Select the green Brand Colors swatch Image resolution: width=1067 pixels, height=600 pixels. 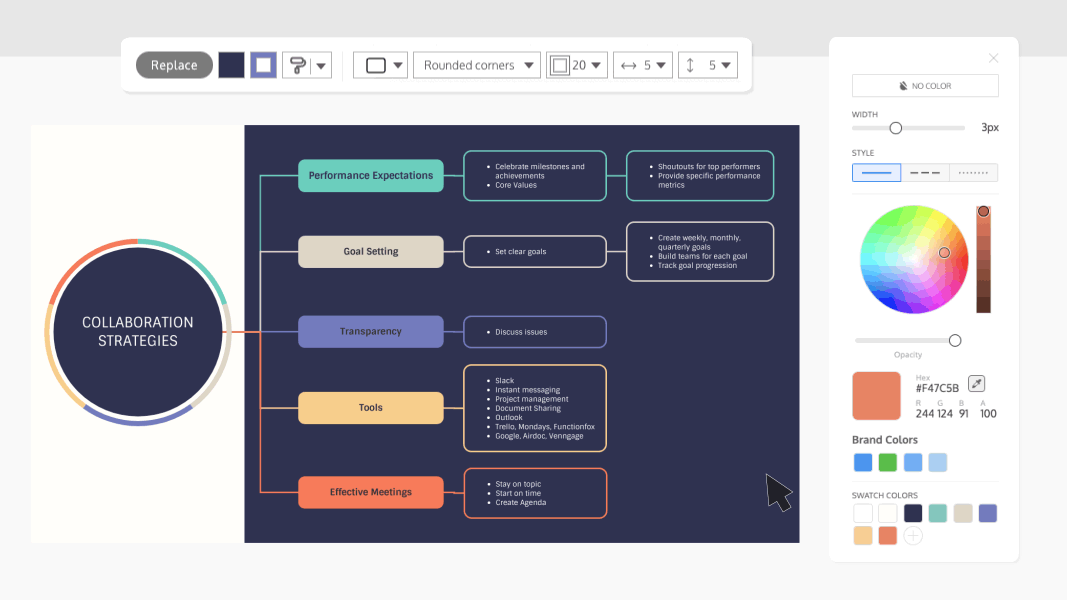click(x=887, y=462)
